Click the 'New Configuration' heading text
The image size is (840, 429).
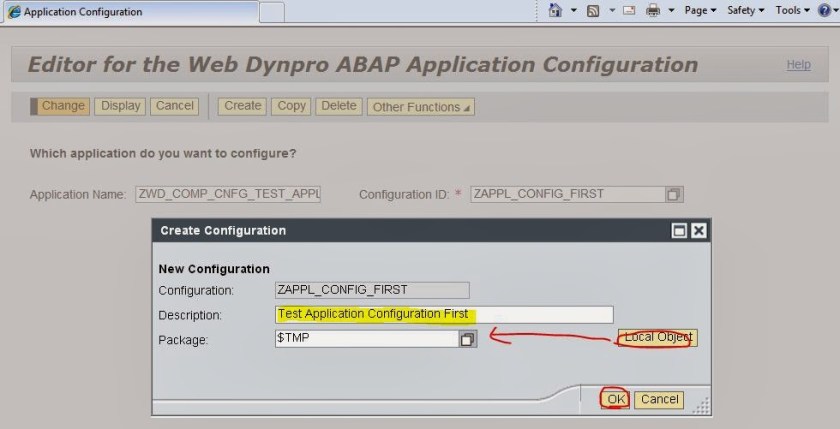pyautogui.click(x=214, y=269)
